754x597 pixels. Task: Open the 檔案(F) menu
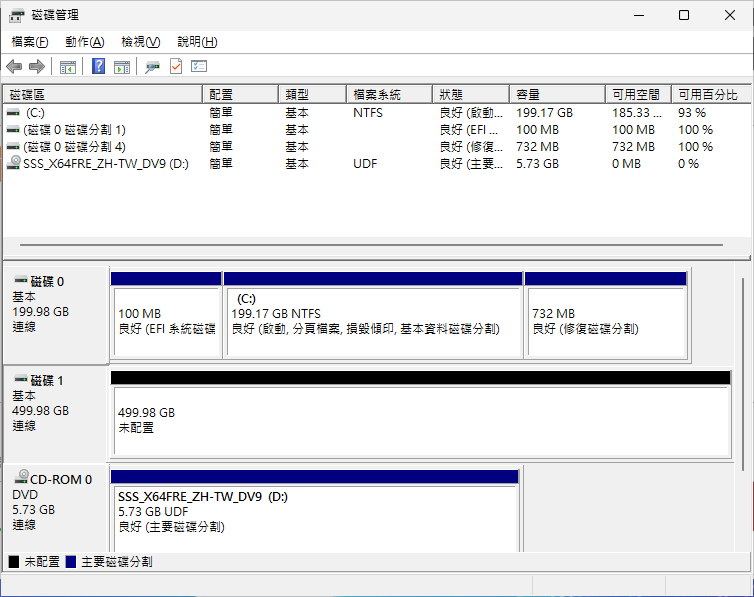[30, 42]
